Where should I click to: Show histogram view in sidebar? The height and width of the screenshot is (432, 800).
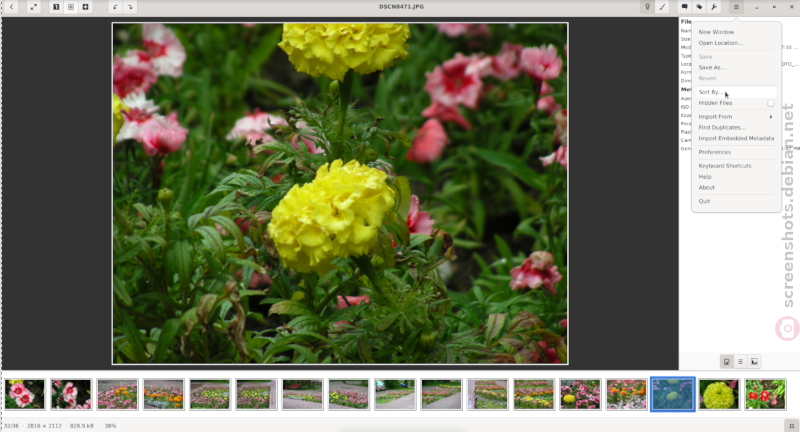tap(754, 362)
